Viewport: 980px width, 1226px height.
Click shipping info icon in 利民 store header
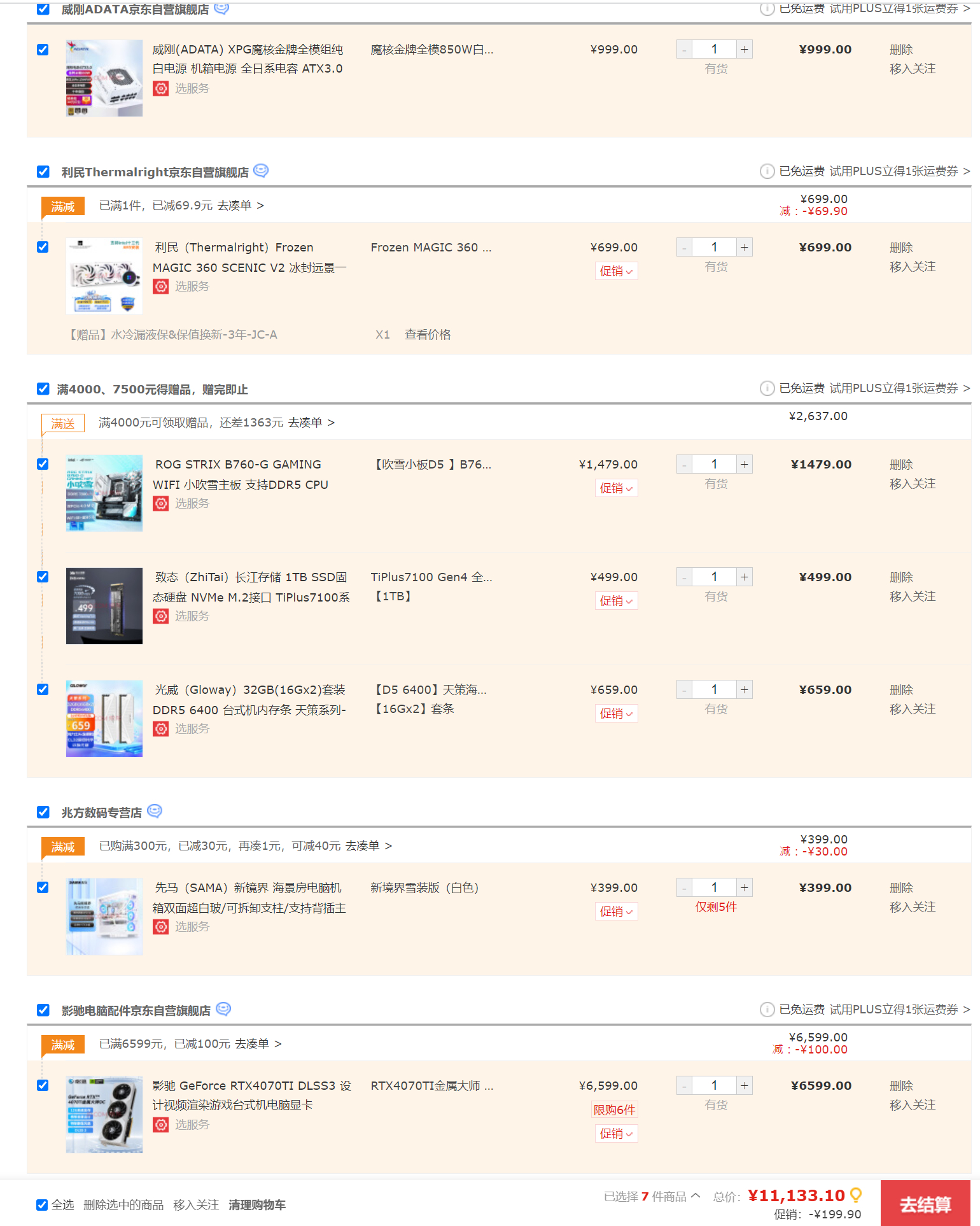tap(767, 171)
